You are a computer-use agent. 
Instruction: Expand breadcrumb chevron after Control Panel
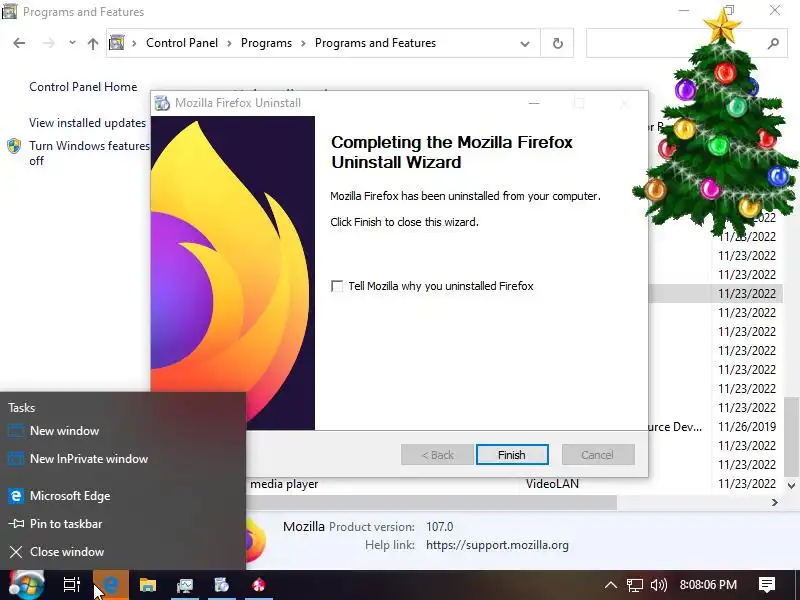pos(230,43)
